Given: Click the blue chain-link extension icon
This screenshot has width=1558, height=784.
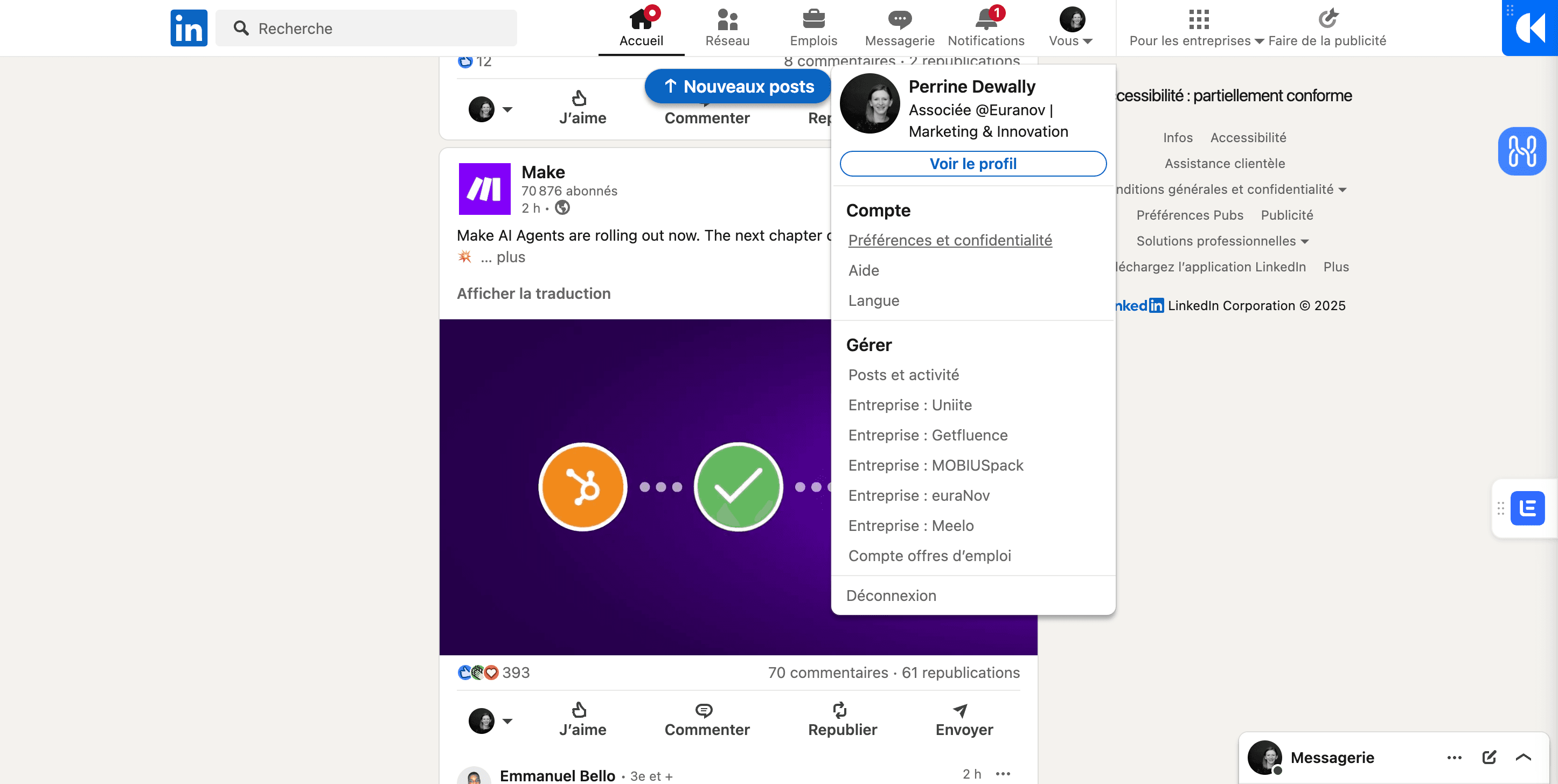Looking at the screenshot, I should [x=1522, y=151].
